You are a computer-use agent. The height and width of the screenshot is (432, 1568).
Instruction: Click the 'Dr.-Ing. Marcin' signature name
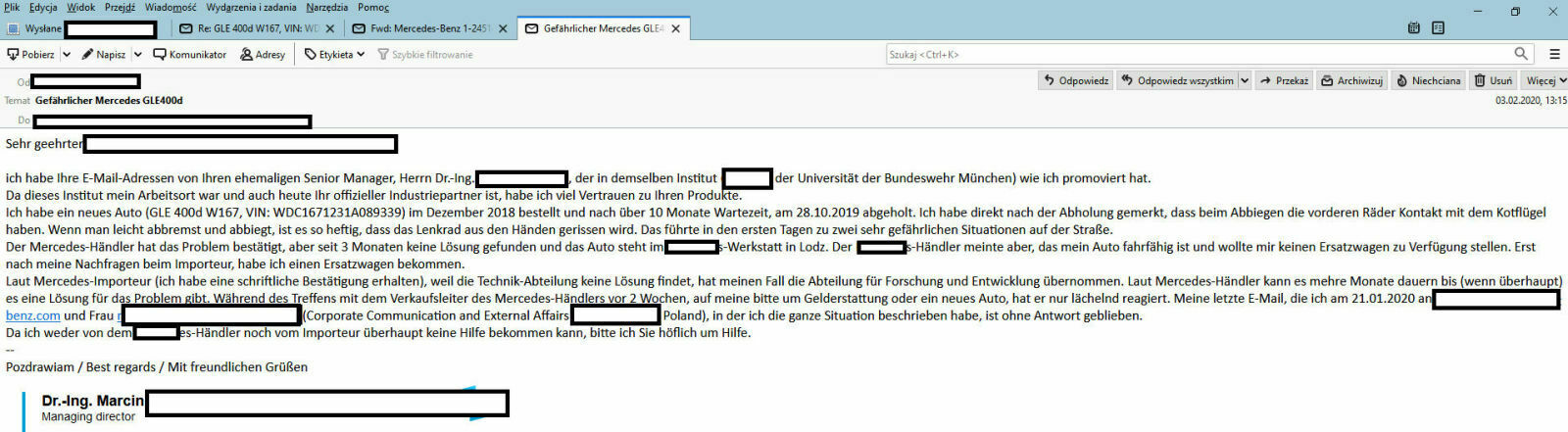click(x=92, y=401)
